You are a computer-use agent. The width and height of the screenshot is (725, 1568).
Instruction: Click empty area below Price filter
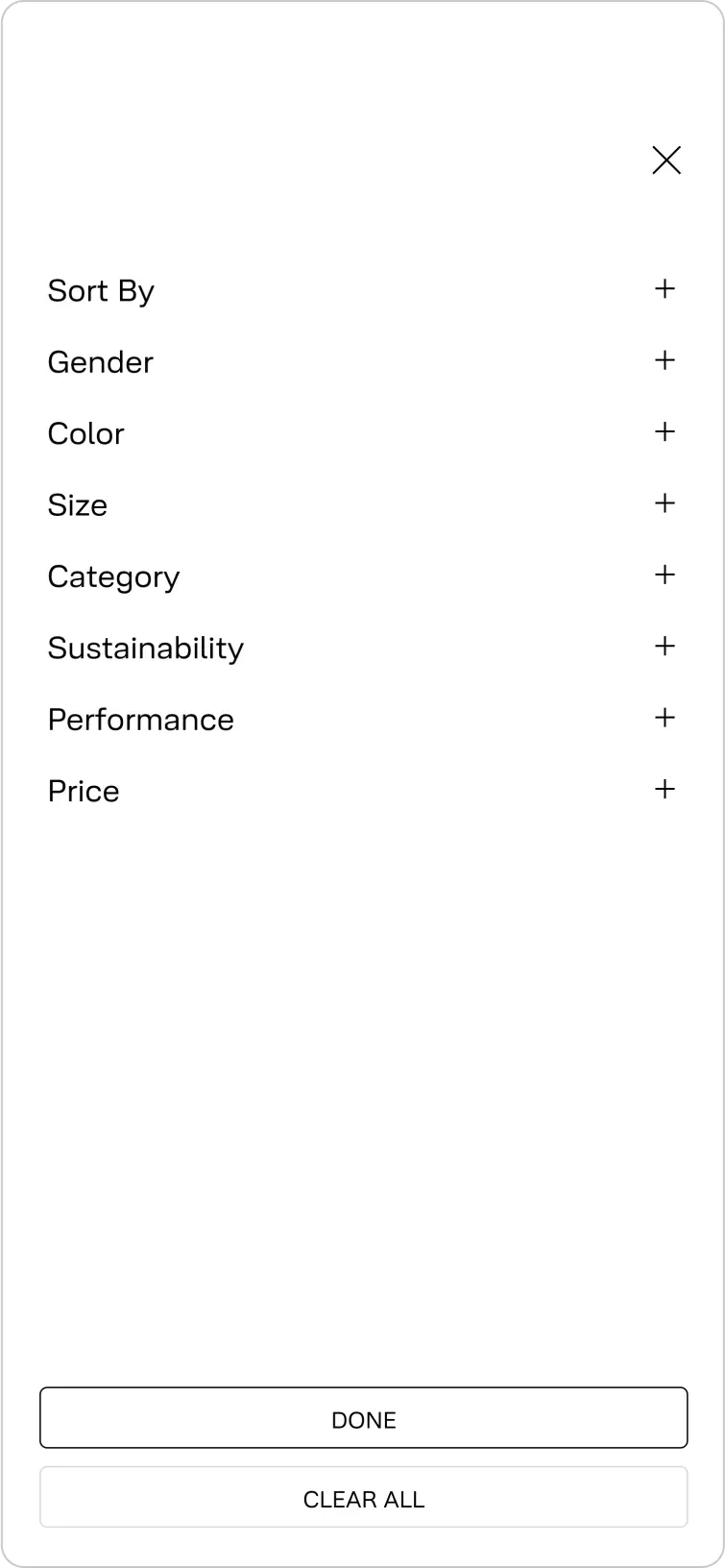tap(363, 1086)
